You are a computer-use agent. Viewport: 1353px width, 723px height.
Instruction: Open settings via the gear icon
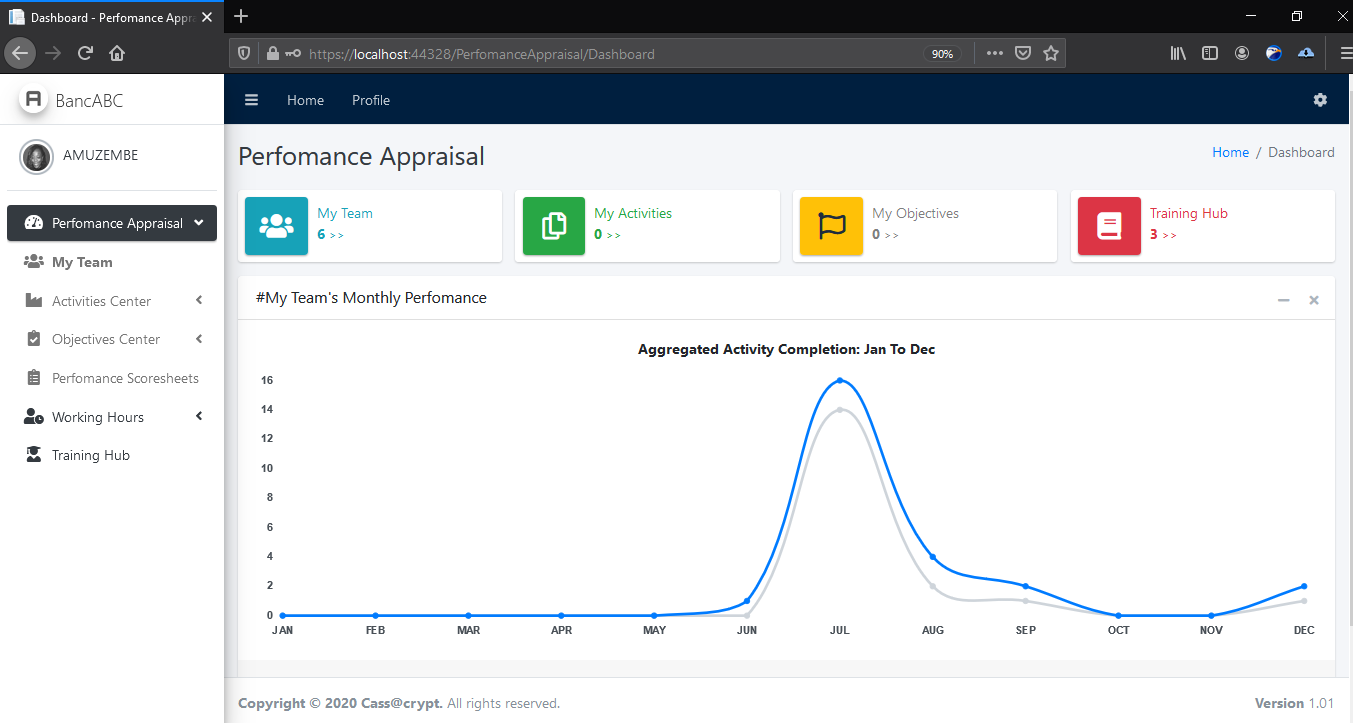pyautogui.click(x=1320, y=100)
